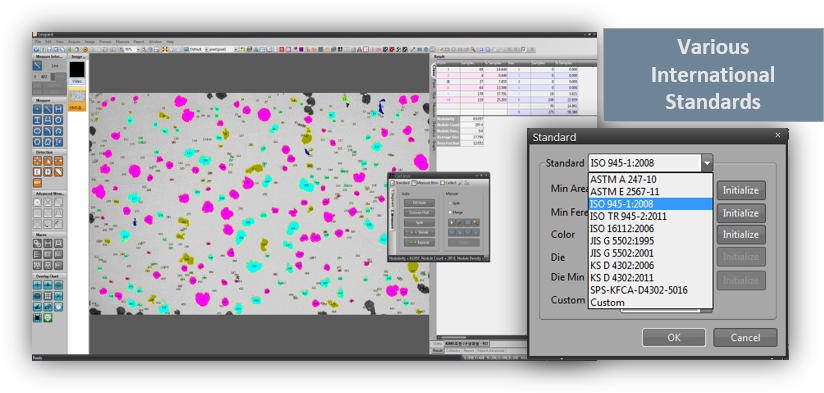Open the Measure menu
Viewport: 824px width, 393px height.
(x=122, y=42)
